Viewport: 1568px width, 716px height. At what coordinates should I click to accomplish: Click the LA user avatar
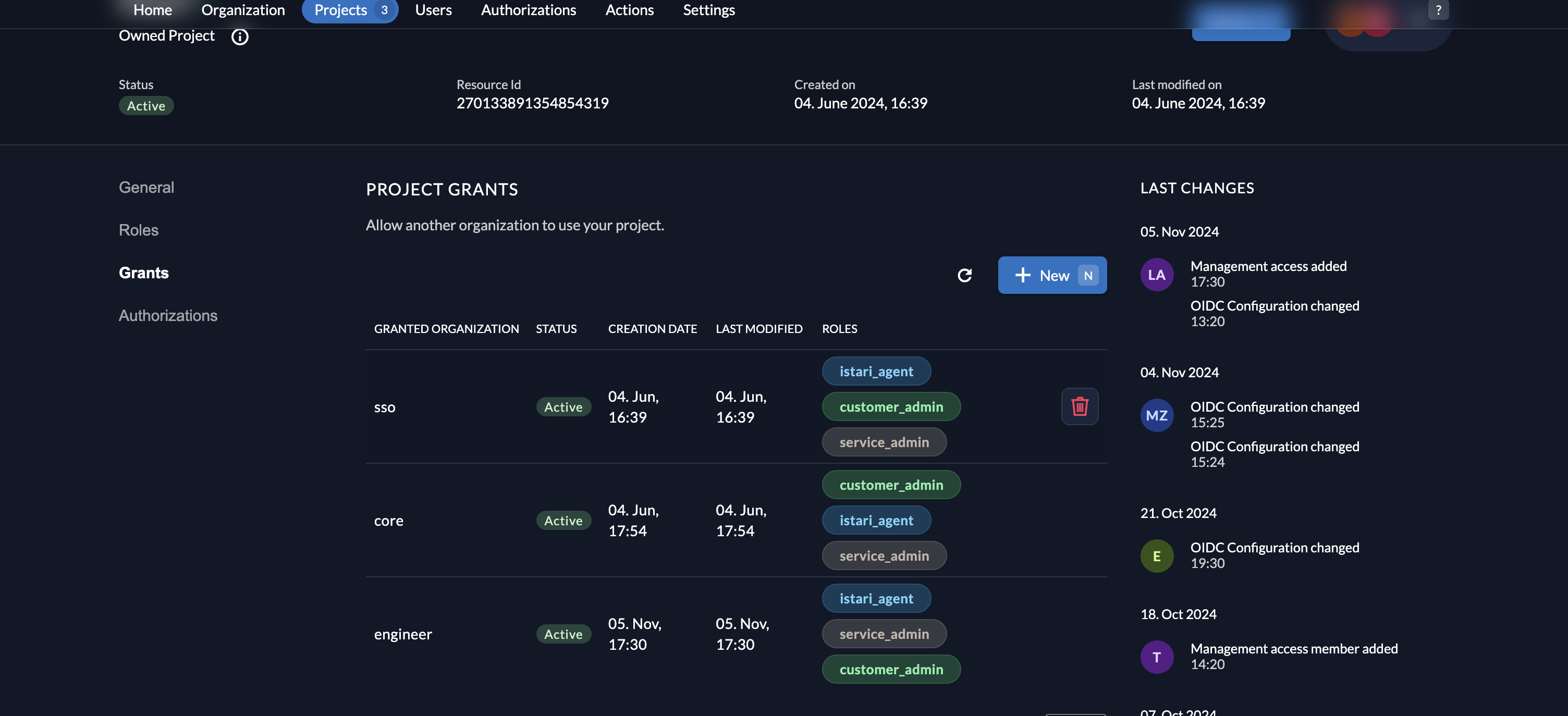pyautogui.click(x=1157, y=275)
